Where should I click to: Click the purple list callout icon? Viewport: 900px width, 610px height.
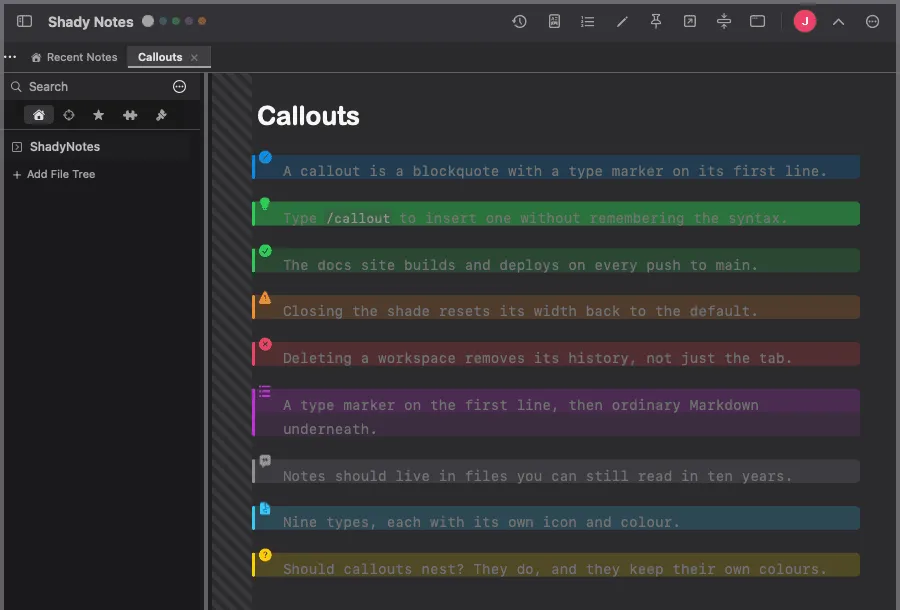point(265,391)
